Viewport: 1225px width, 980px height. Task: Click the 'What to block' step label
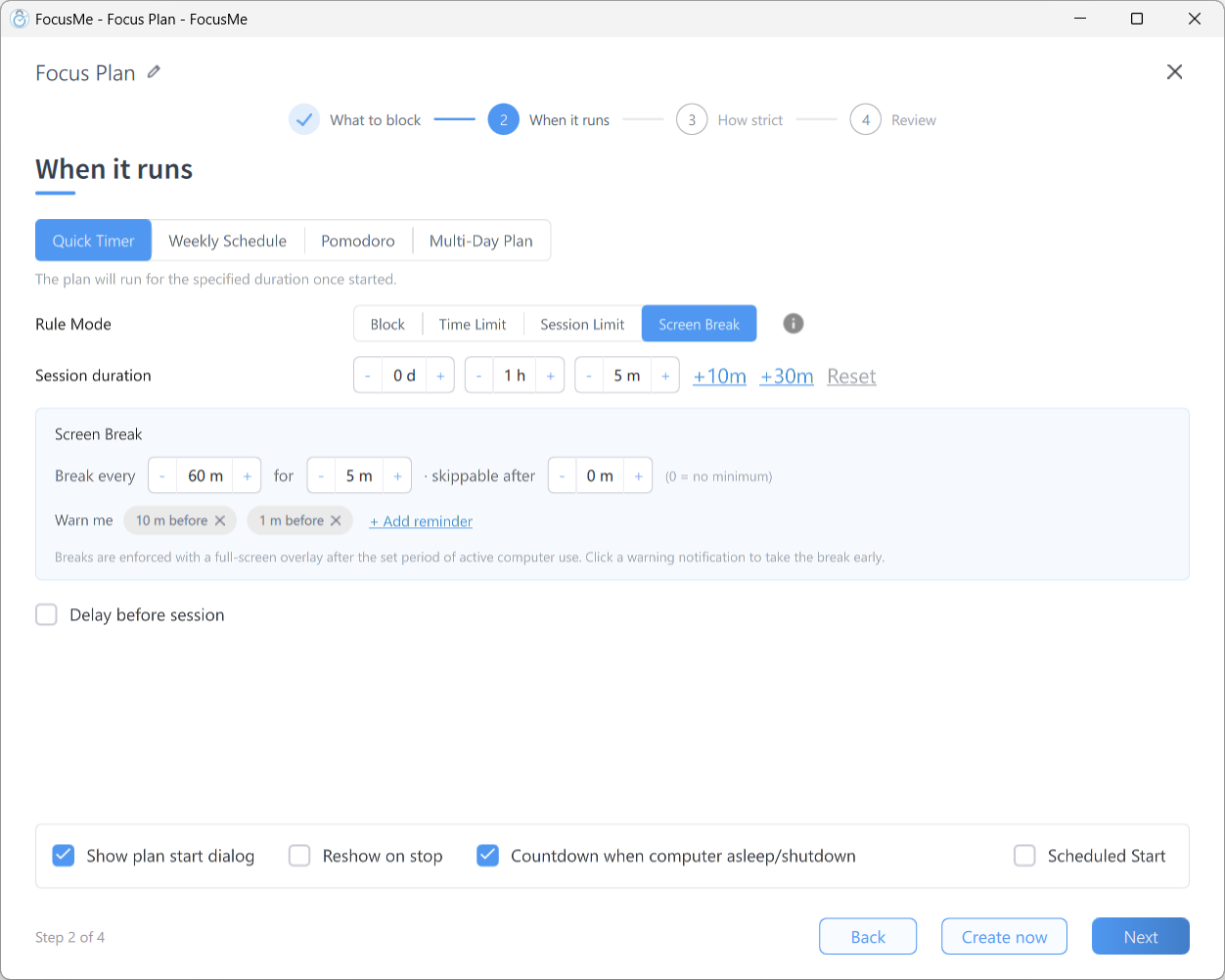pos(375,120)
